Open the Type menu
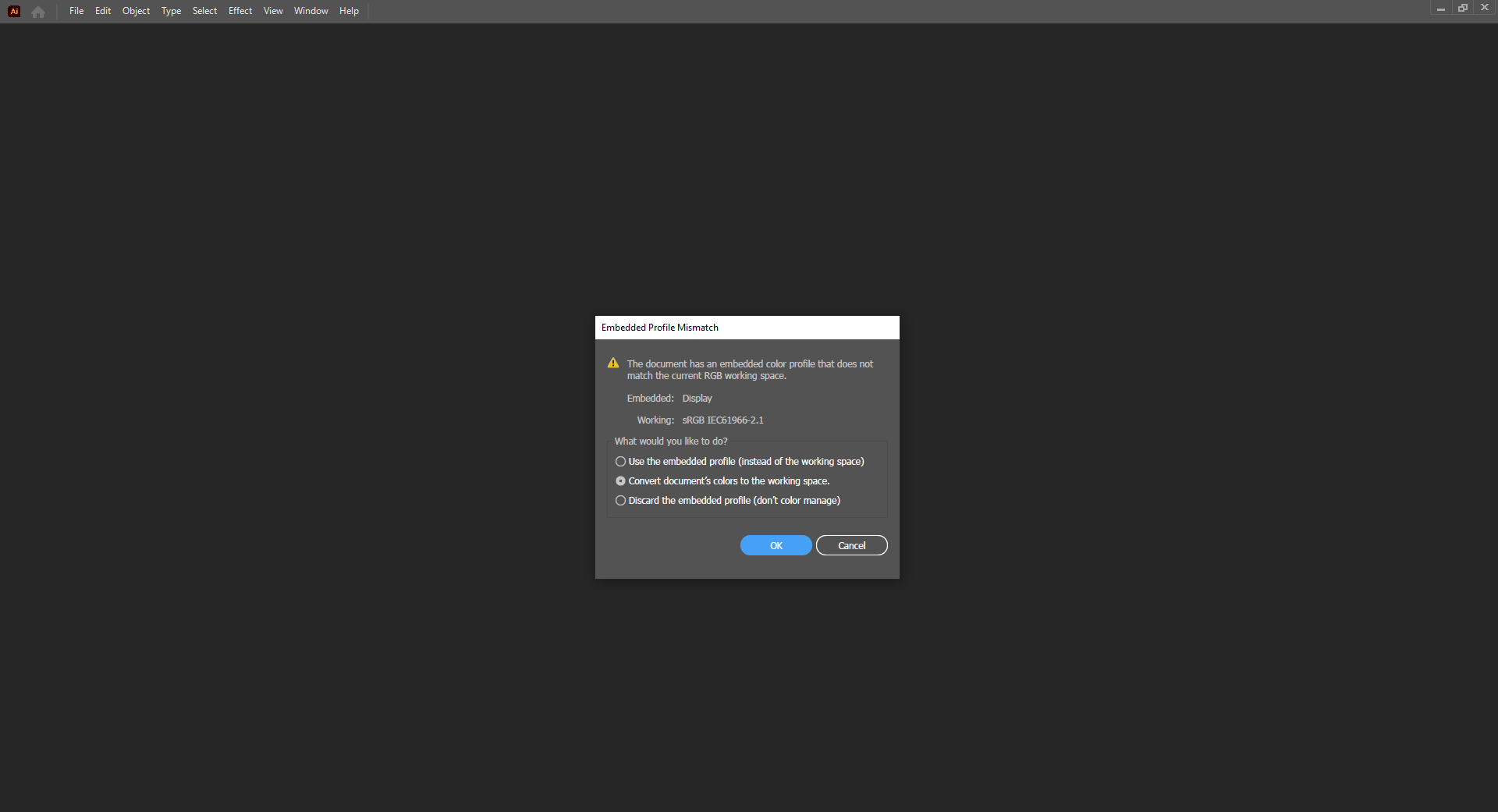The height and width of the screenshot is (812, 1498). click(171, 10)
